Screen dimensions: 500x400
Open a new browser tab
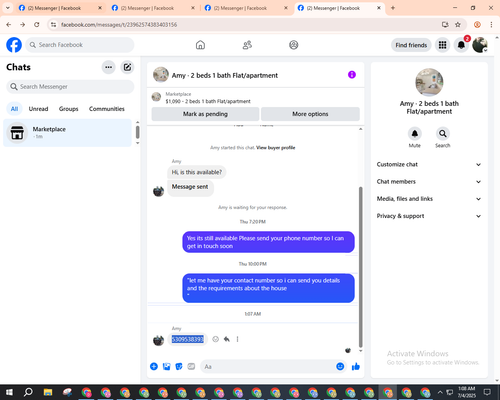pyautogui.click(x=393, y=8)
